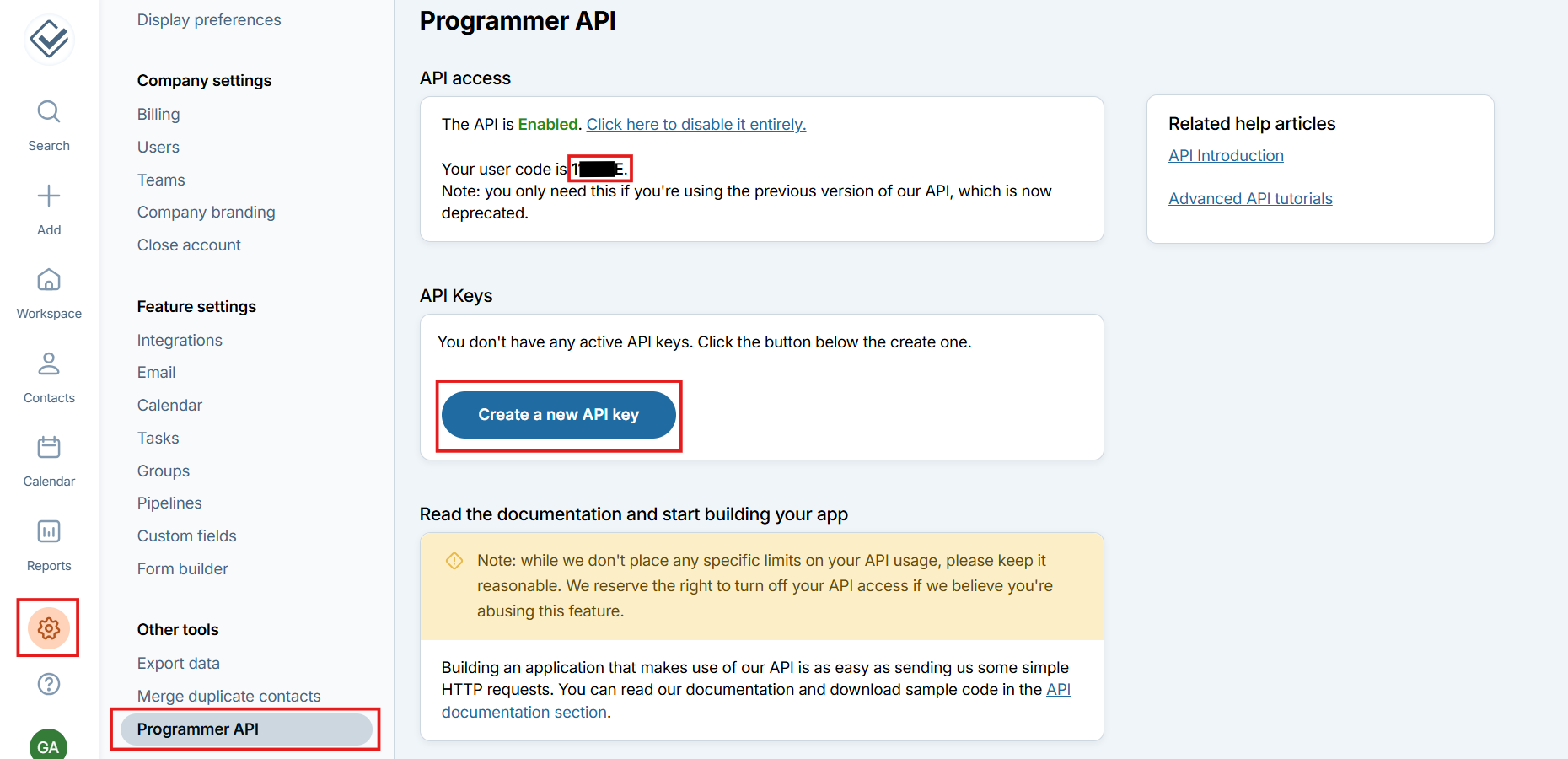Viewport: 1568px width, 759px height.
Task: Open Email feature settings
Action: click(157, 373)
